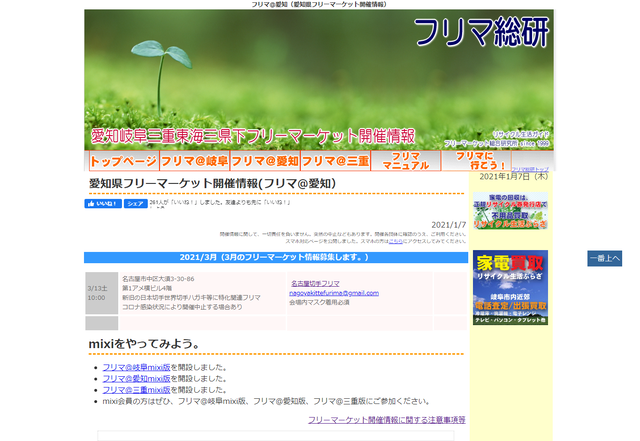Click the フリマに行こう！ tab

(x=476, y=161)
